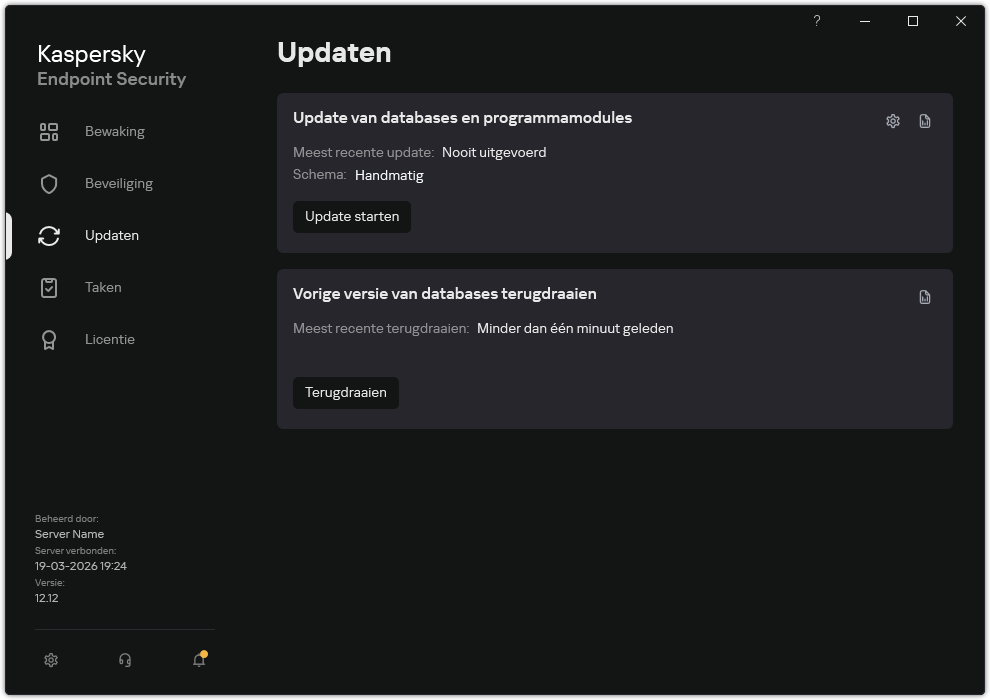Click the Bewaking grid icon
Viewport: 990px width, 700px height.
tap(48, 131)
